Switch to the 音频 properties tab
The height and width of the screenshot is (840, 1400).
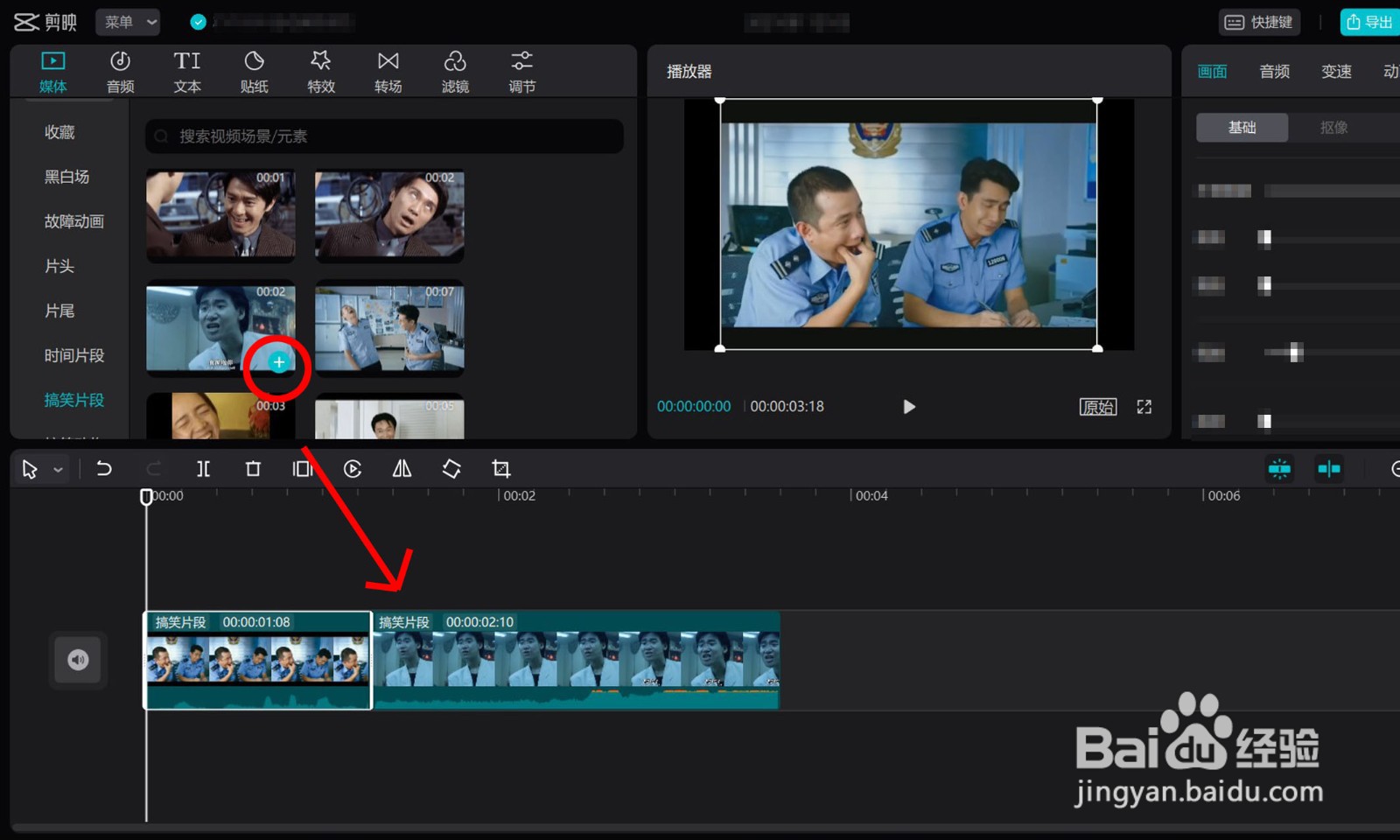(1275, 72)
